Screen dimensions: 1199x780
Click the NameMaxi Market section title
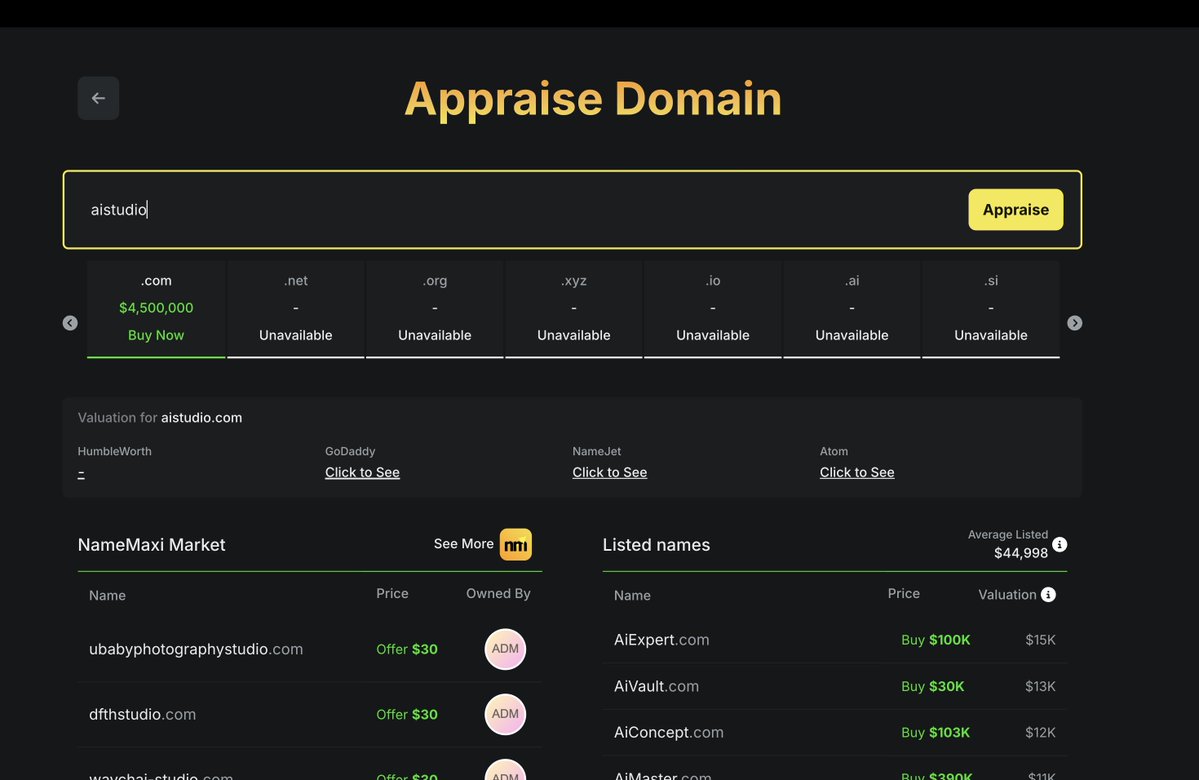[151, 544]
